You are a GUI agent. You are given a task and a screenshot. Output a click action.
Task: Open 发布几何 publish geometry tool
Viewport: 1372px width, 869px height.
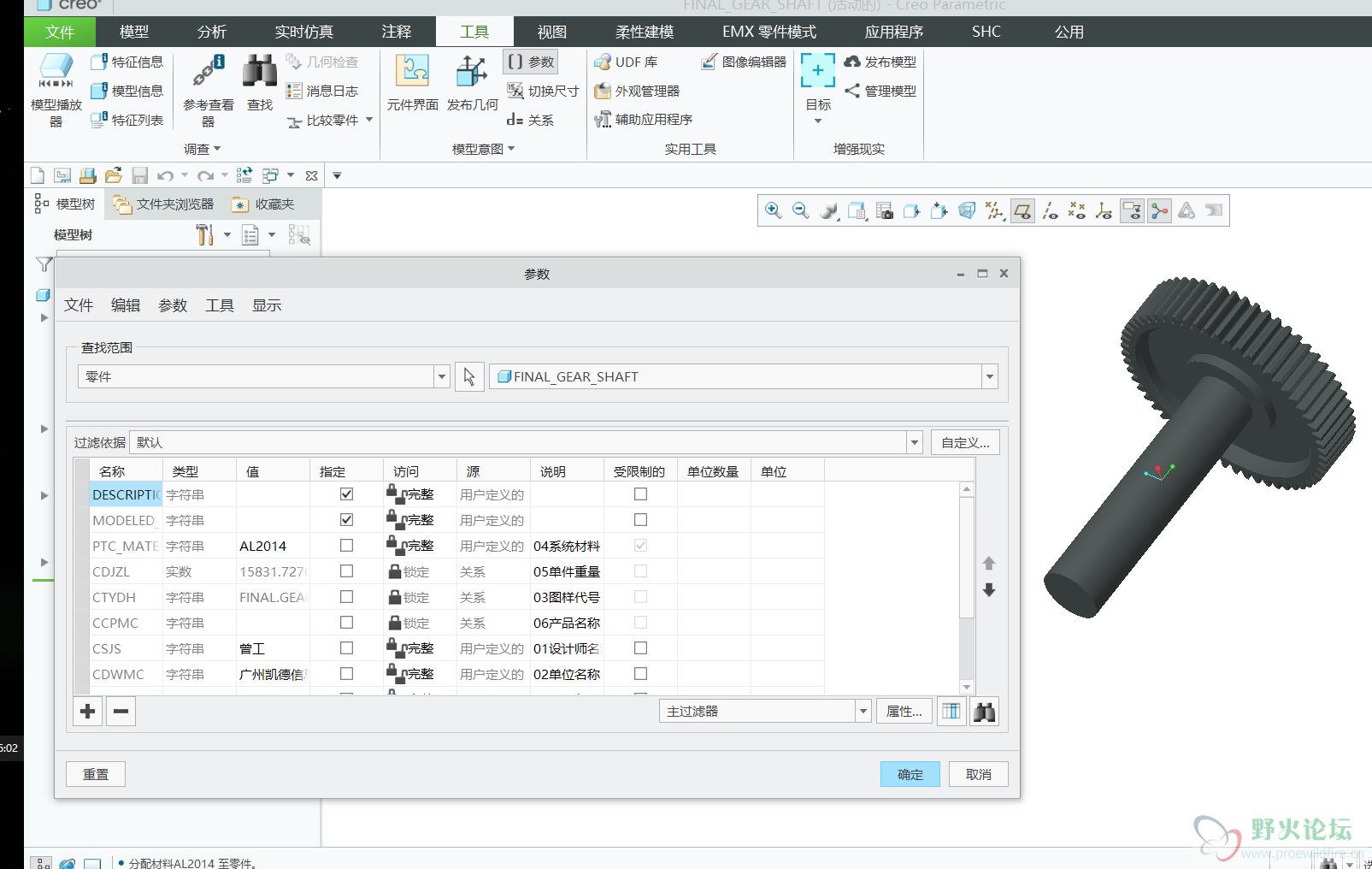tap(472, 82)
